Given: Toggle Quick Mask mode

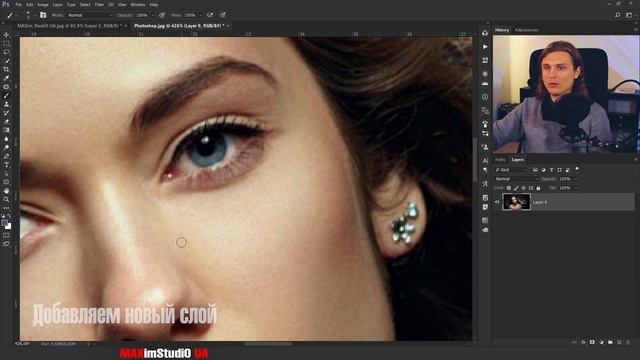Looking at the screenshot, I should [7, 236].
